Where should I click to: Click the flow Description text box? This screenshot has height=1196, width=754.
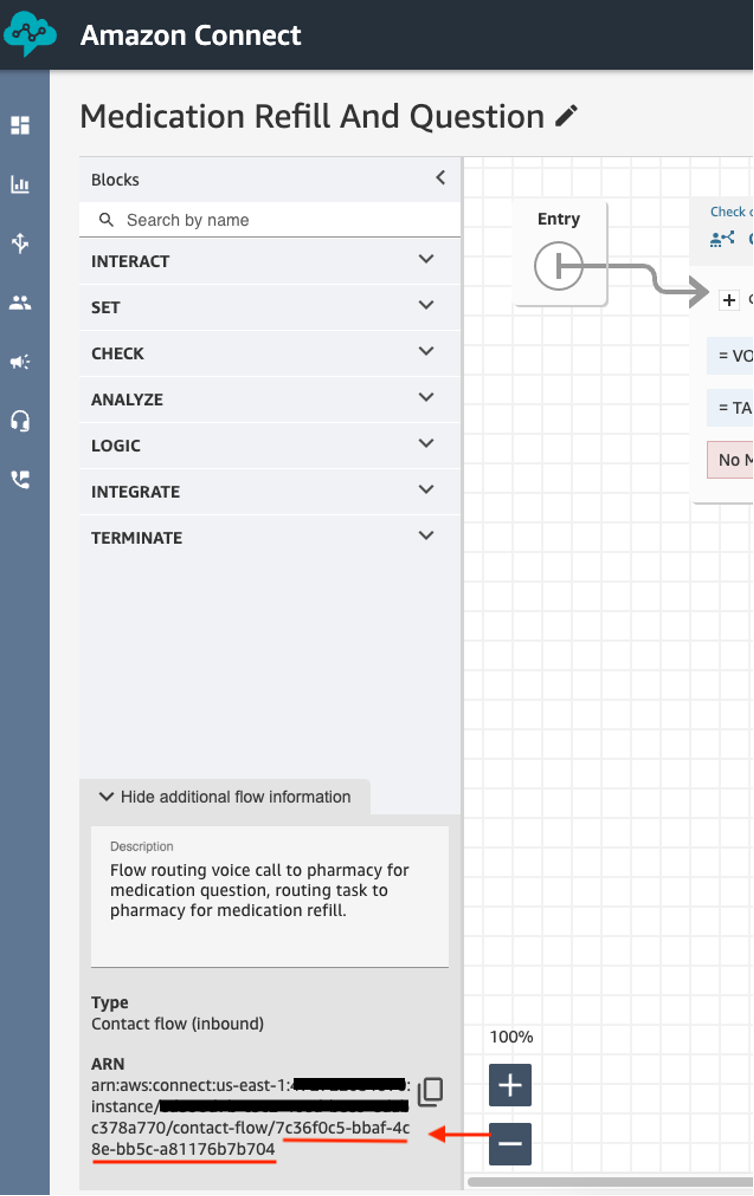[270, 896]
